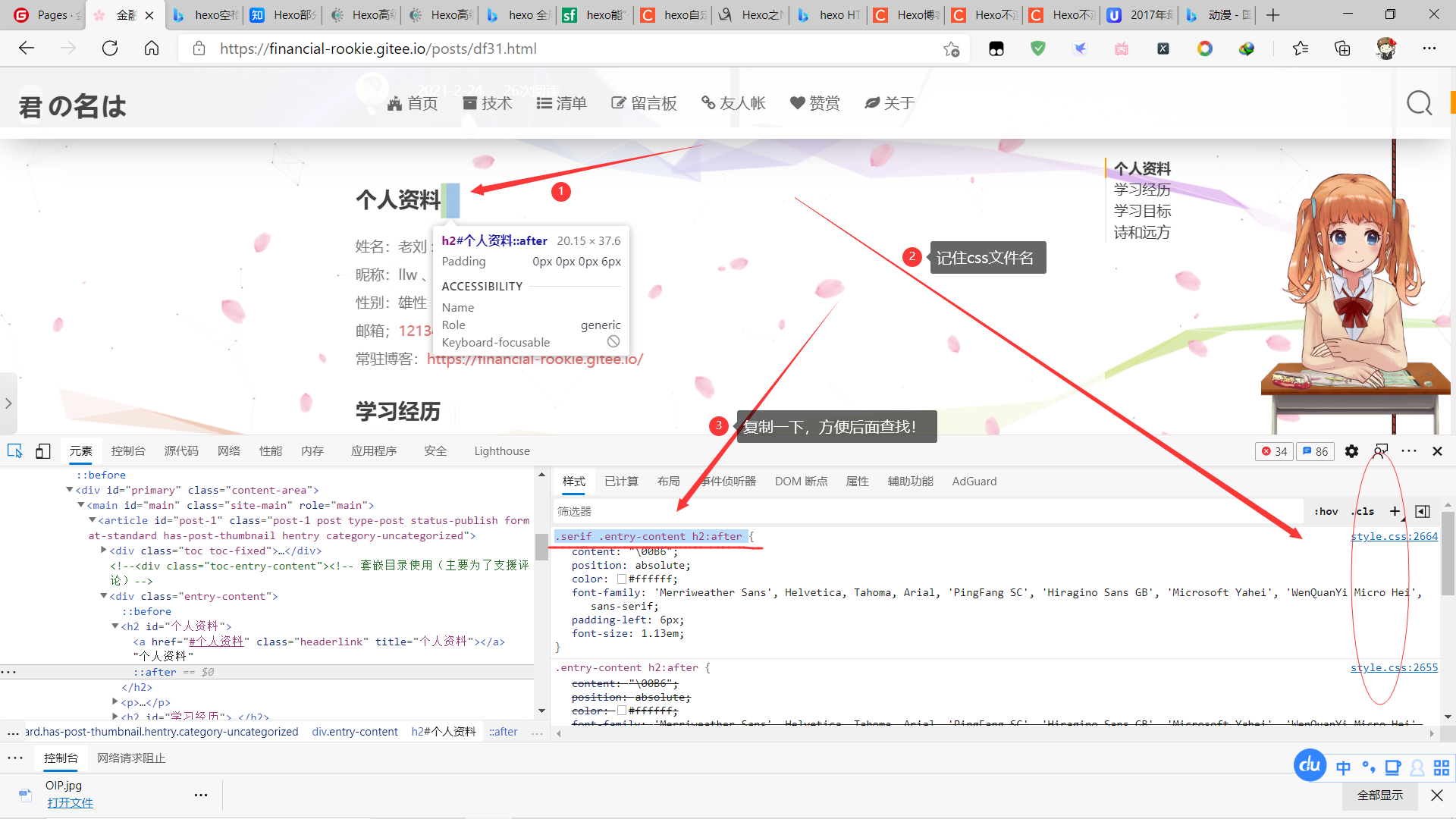Refresh the page with reload button

(x=110, y=49)
